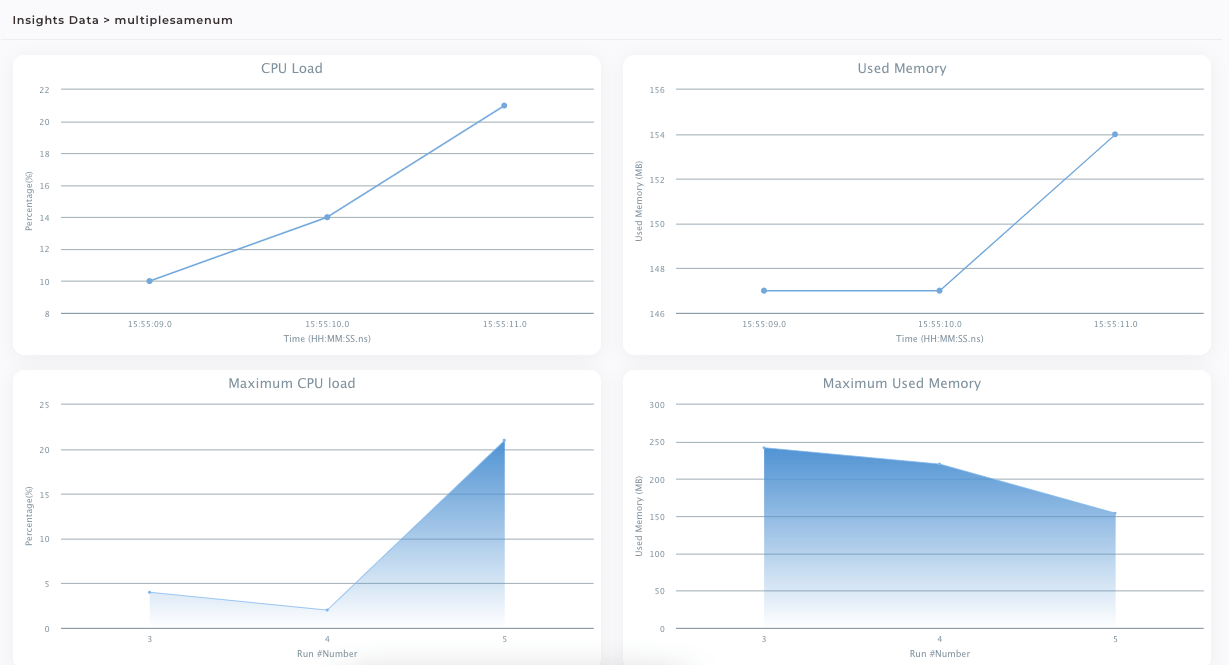The image size is (1229, 665).
Task: Click the Time axis label under CPU Load
Action: pyautogui.click(x=327, y=338)
